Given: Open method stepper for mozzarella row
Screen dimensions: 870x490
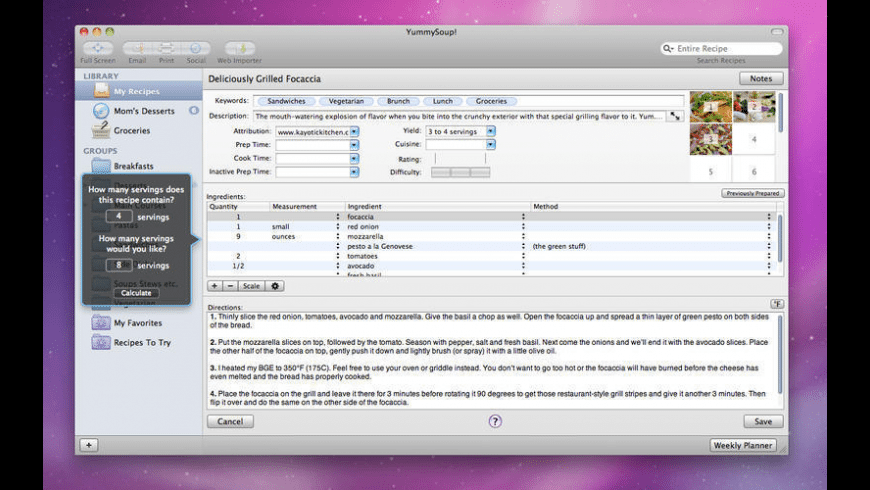Looking at the screenshot, I should coord(769,236).
